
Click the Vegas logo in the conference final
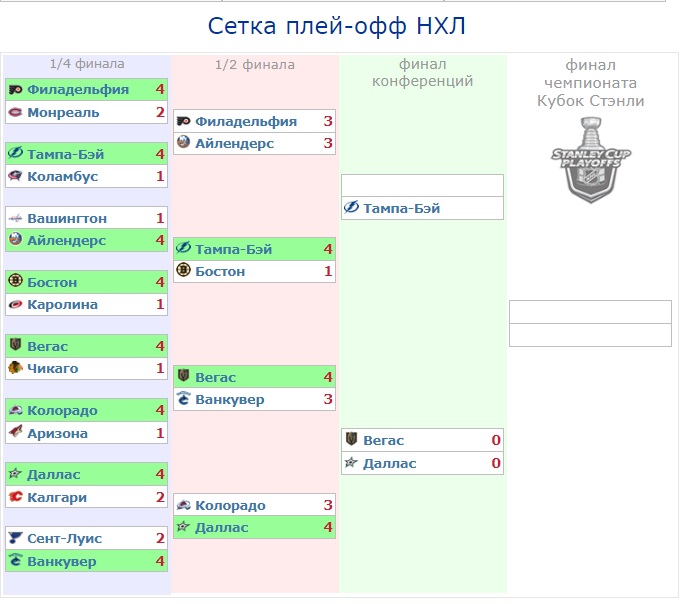(351, 439)
